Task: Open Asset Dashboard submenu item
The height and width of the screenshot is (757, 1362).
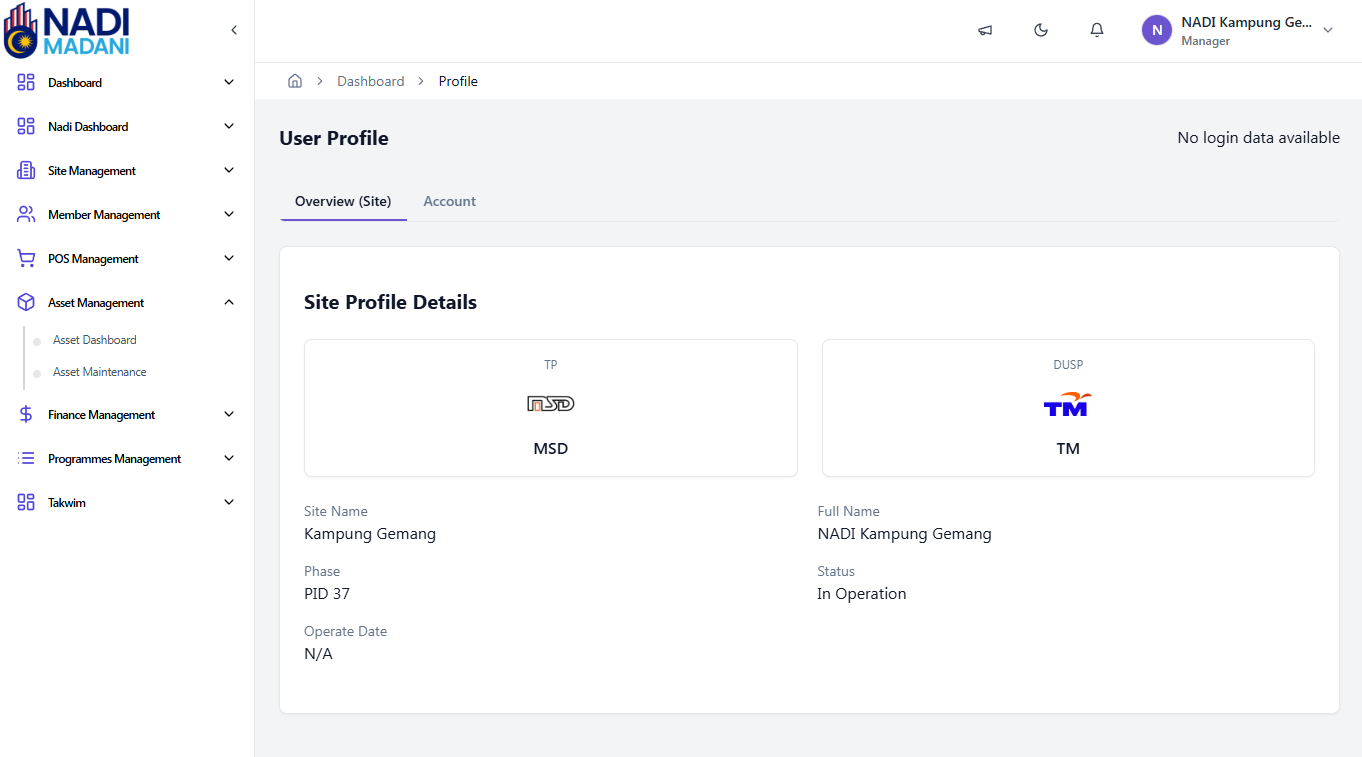Action: pyautogui.click(x=95, y=340)
